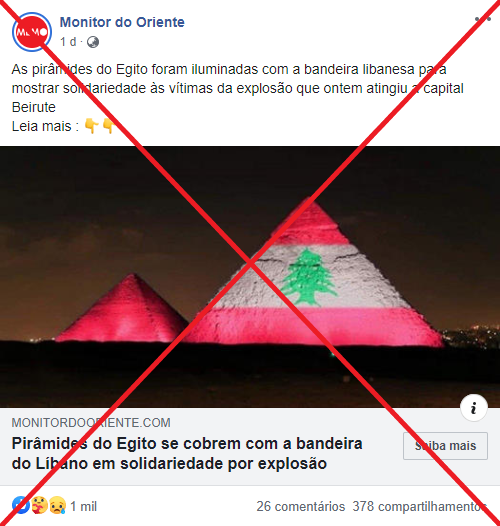The image size is (500, 526).
Task: Click the Care hugging-heart reaction icon
Action: (40, 505)
